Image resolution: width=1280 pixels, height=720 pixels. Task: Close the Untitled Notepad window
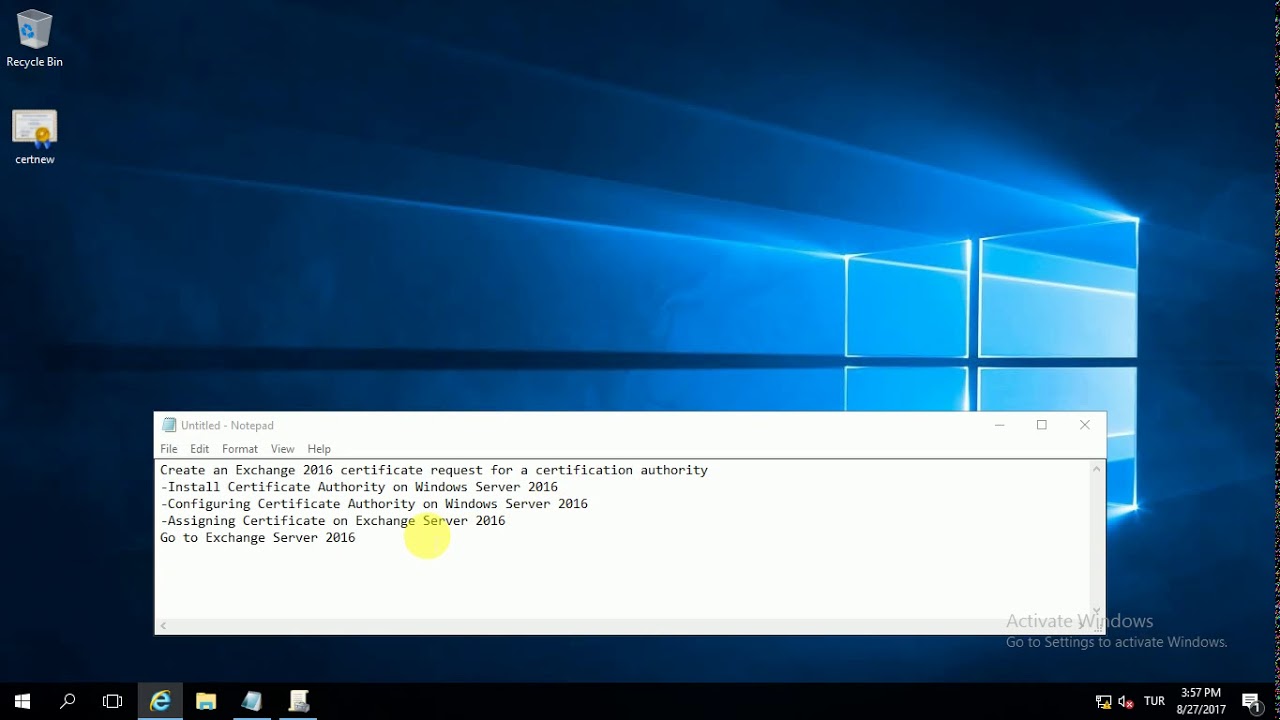tap(1085, 425)
